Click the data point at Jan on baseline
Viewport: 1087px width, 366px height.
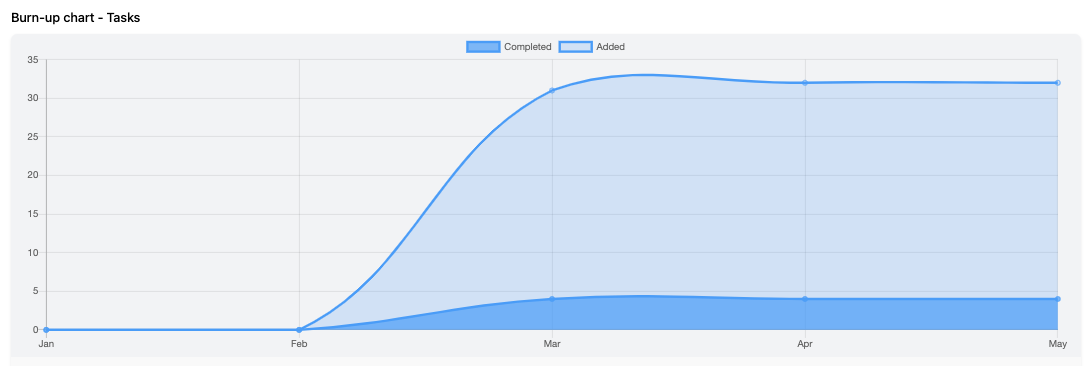point(46,330)
